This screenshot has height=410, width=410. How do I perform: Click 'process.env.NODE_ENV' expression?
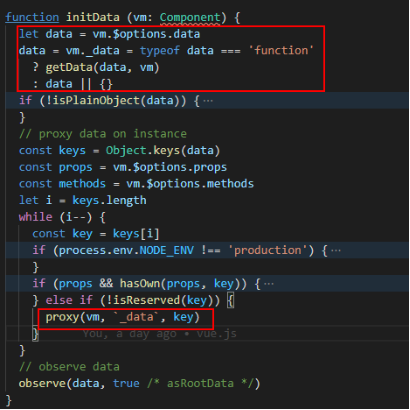[126, 251]
